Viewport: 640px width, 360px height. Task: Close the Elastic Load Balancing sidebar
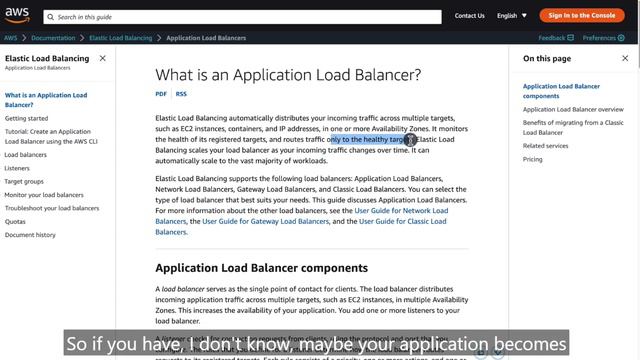[x=102, y=58]
